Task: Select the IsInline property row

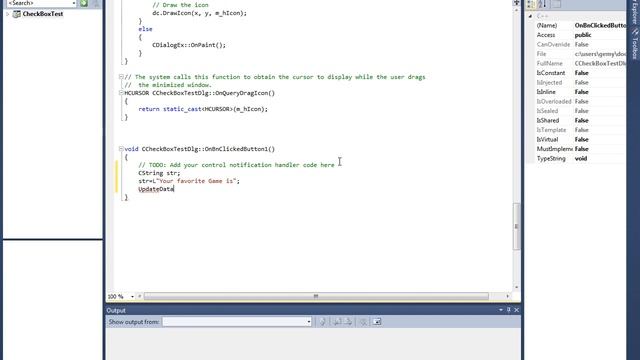Action: pyautogui.click(x=581, y=92)
